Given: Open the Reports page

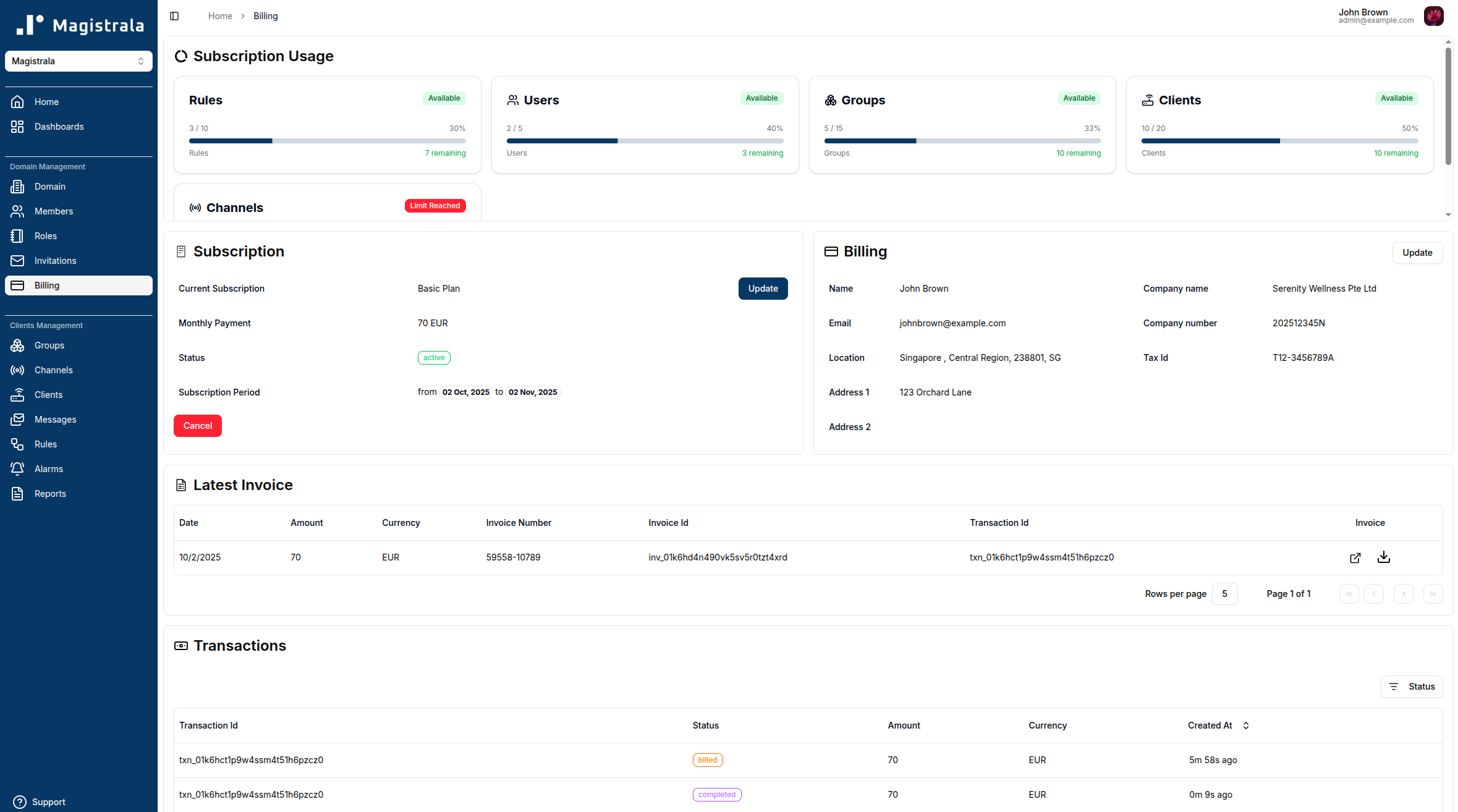Looking at the screenshot, I should coord(50,493).
